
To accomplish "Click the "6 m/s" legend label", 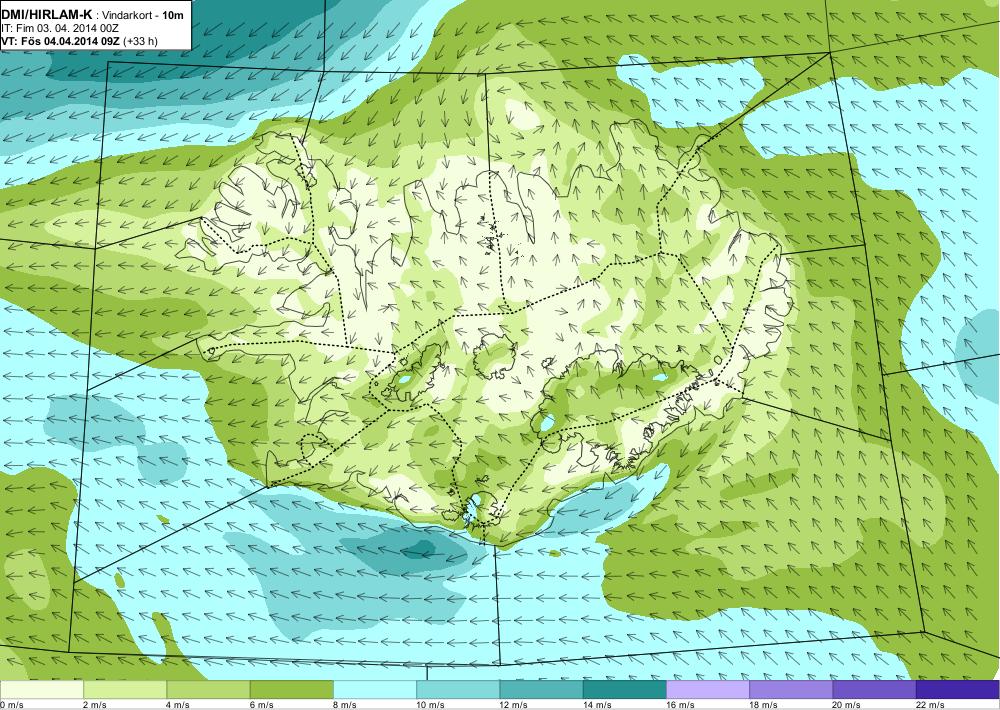I will pos(261,705).
